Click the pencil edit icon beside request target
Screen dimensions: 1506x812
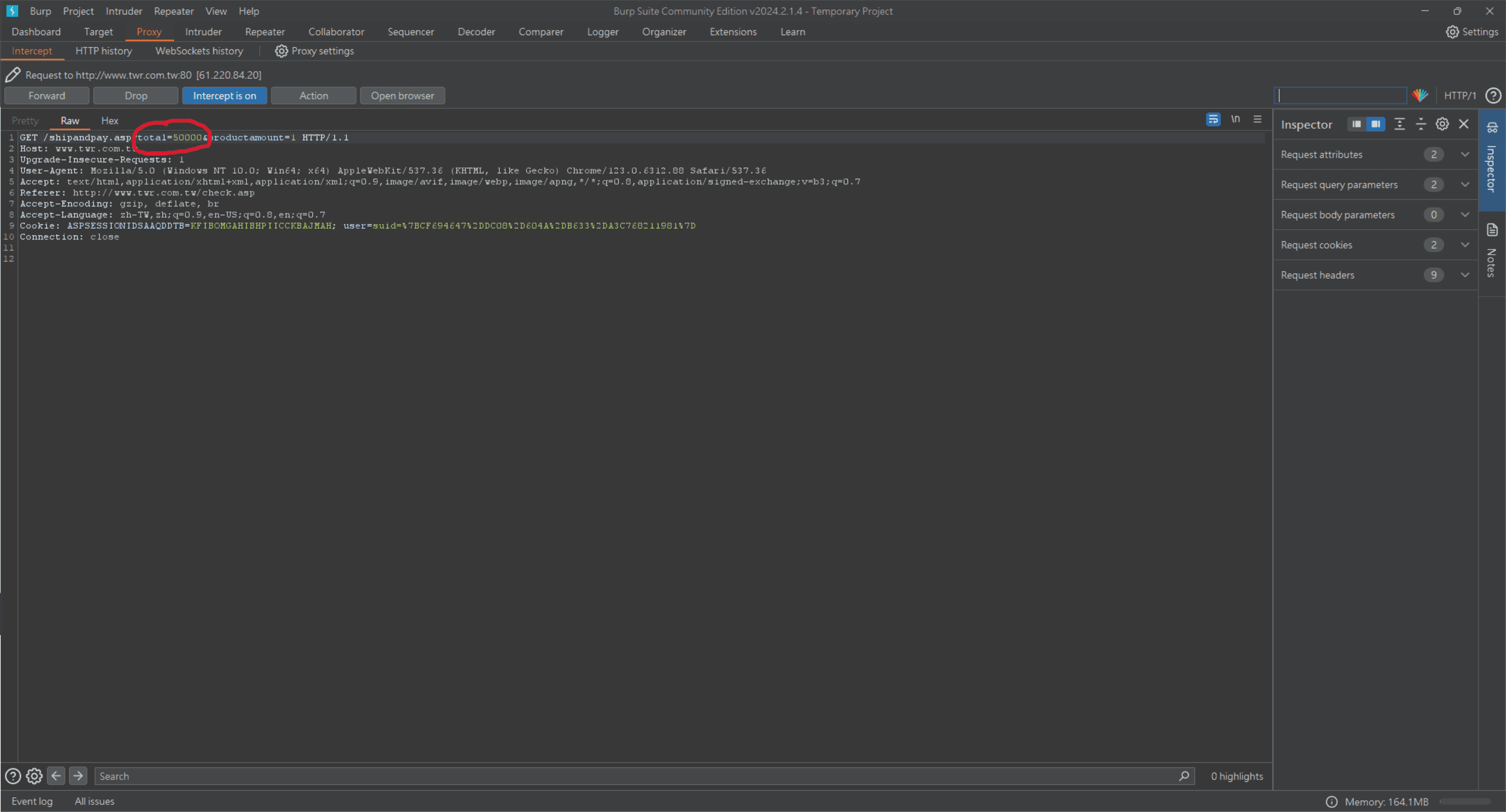point(13,75)
